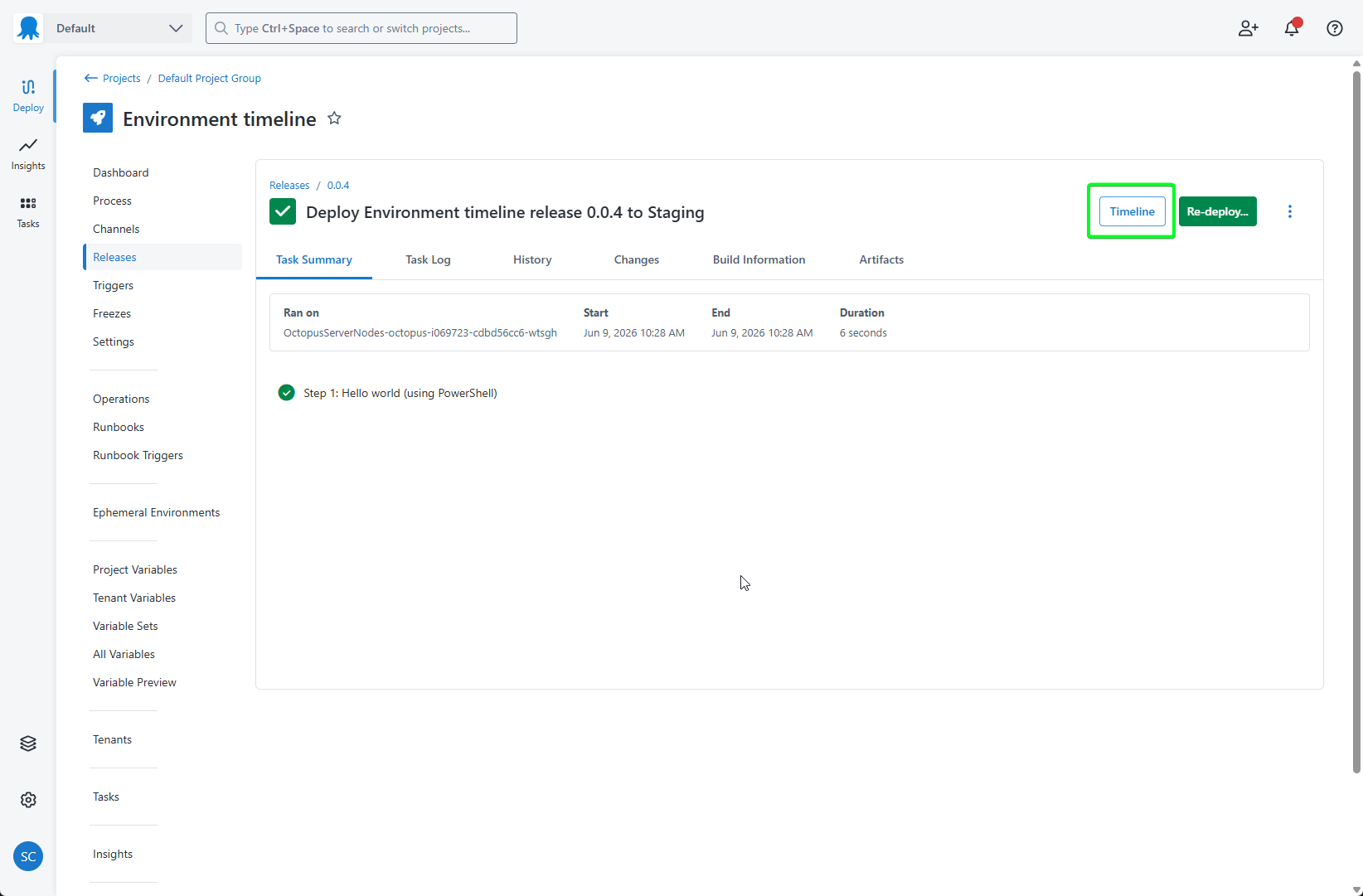Open Variable Preview menu item

pyautogui.click(x=134, y=682)
